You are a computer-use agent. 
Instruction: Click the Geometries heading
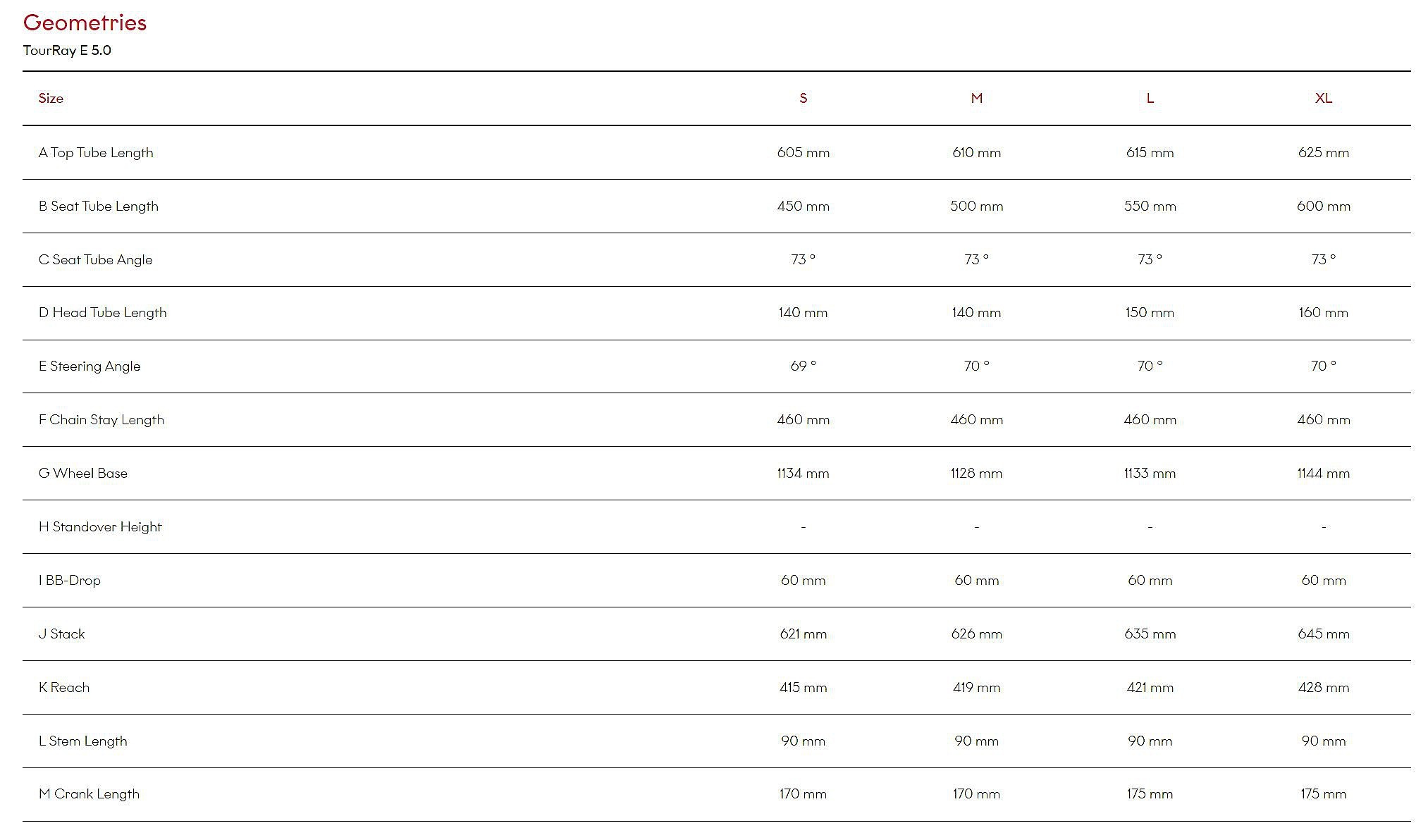click(x=85, y=23)
